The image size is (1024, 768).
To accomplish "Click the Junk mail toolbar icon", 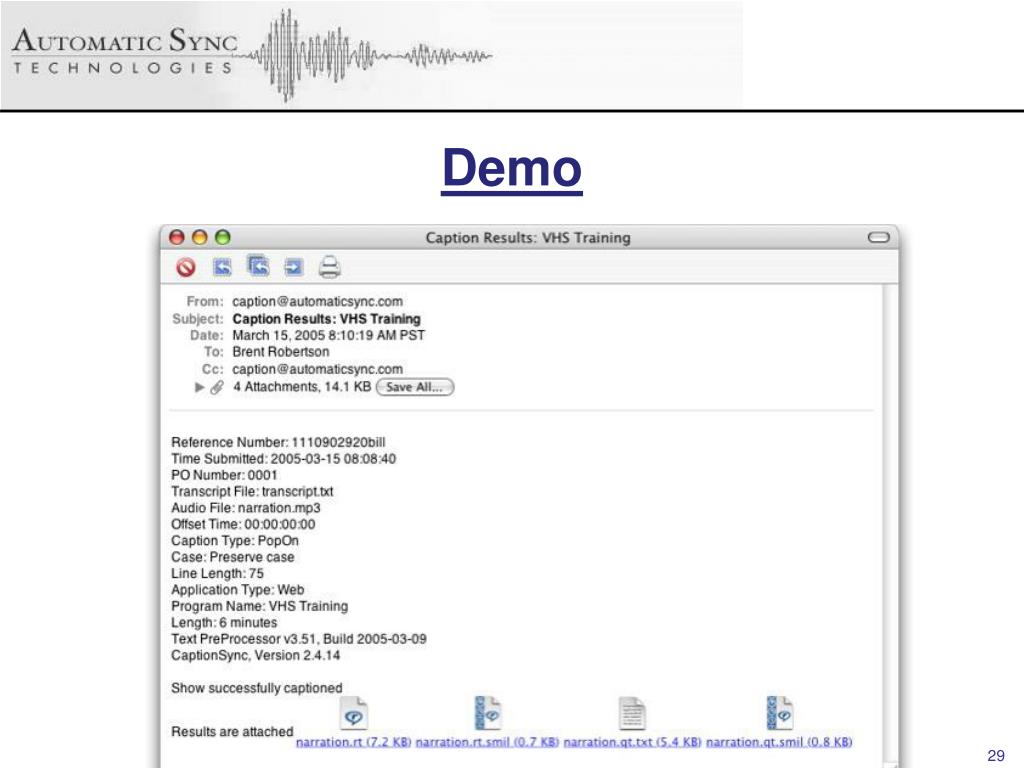I will [x=186, y=267].
